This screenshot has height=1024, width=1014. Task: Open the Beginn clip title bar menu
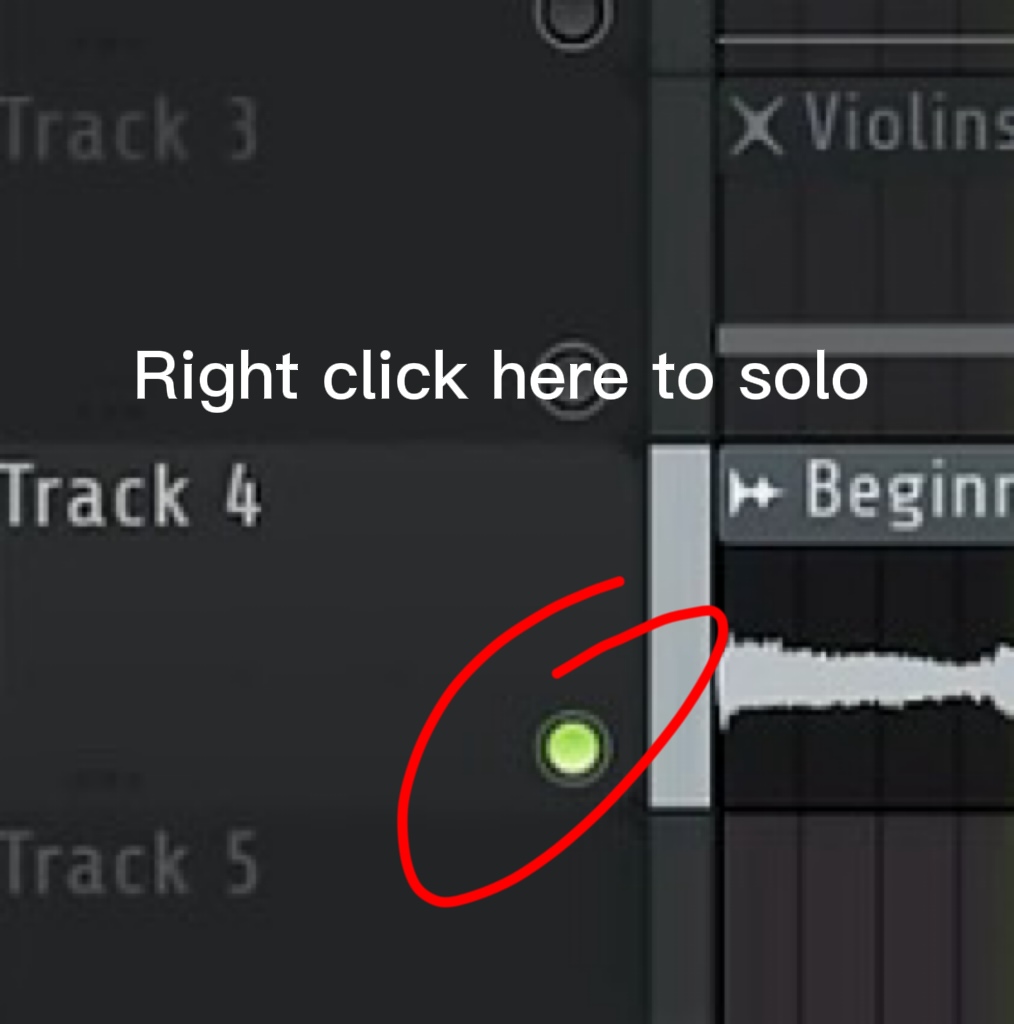(866, 492)
